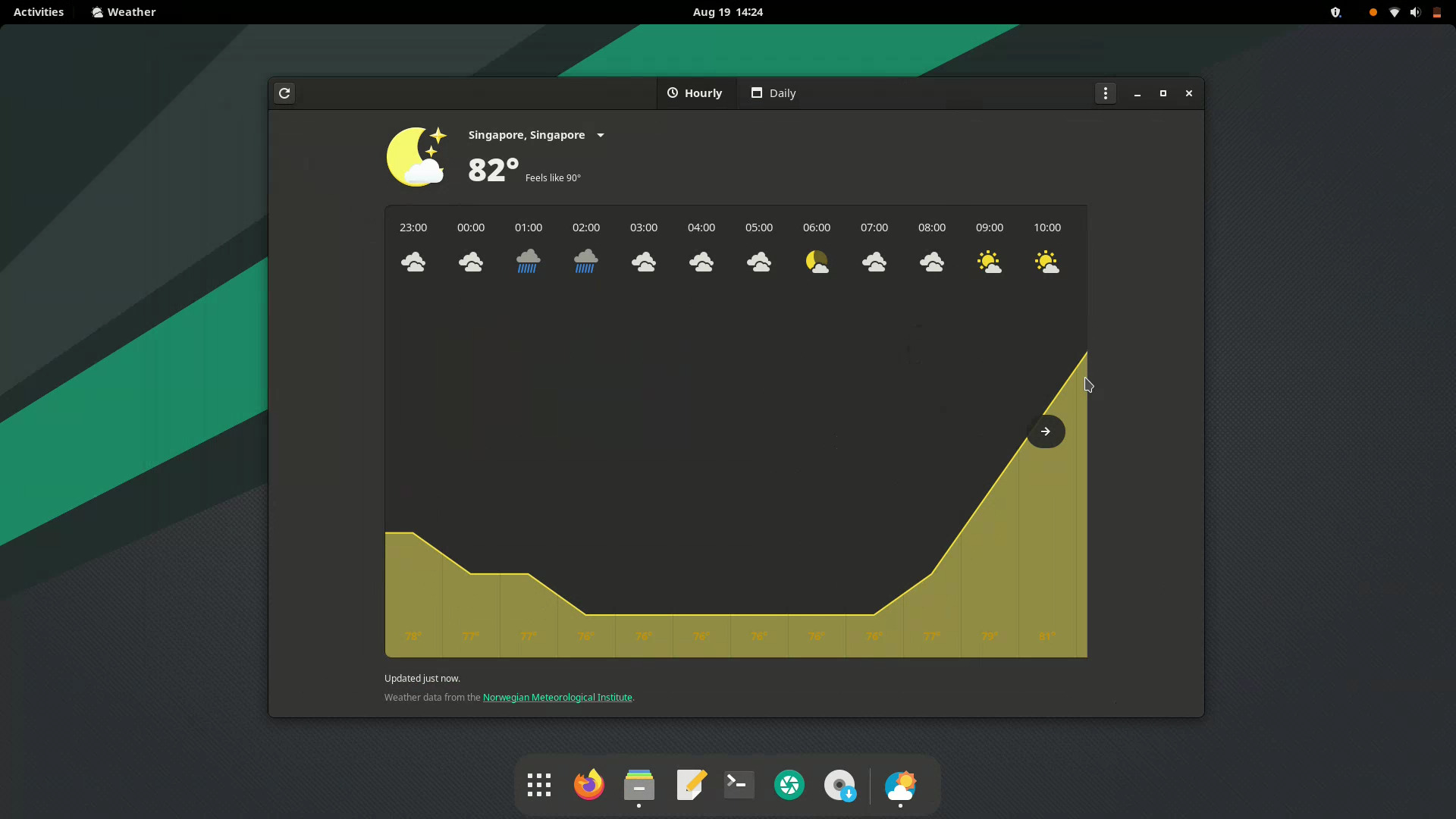Screen dimensions: 1456x819
Task: Open the Weather app in dock
Action: click(900, 785)
